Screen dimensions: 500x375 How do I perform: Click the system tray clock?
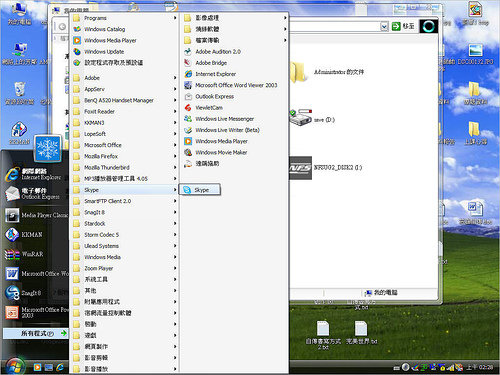pos(479,367)
